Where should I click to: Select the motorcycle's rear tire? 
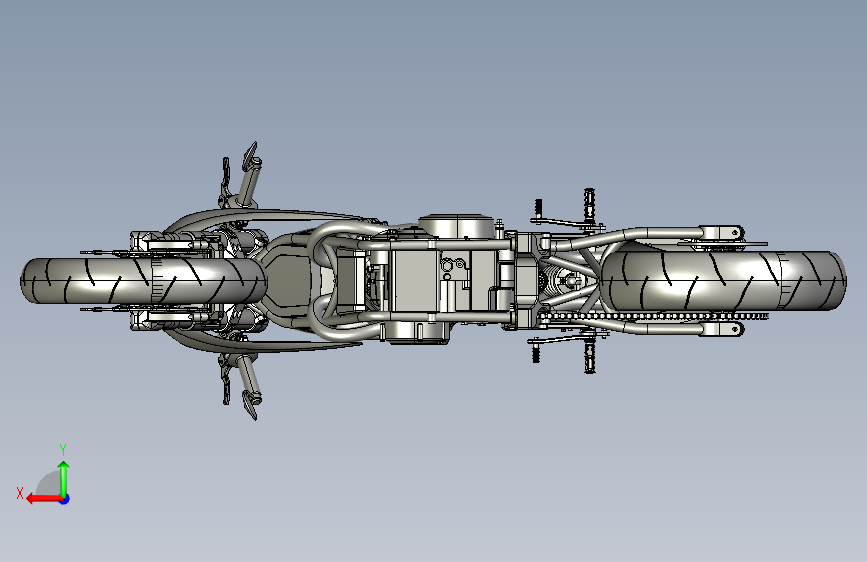[x=724, y=280]
